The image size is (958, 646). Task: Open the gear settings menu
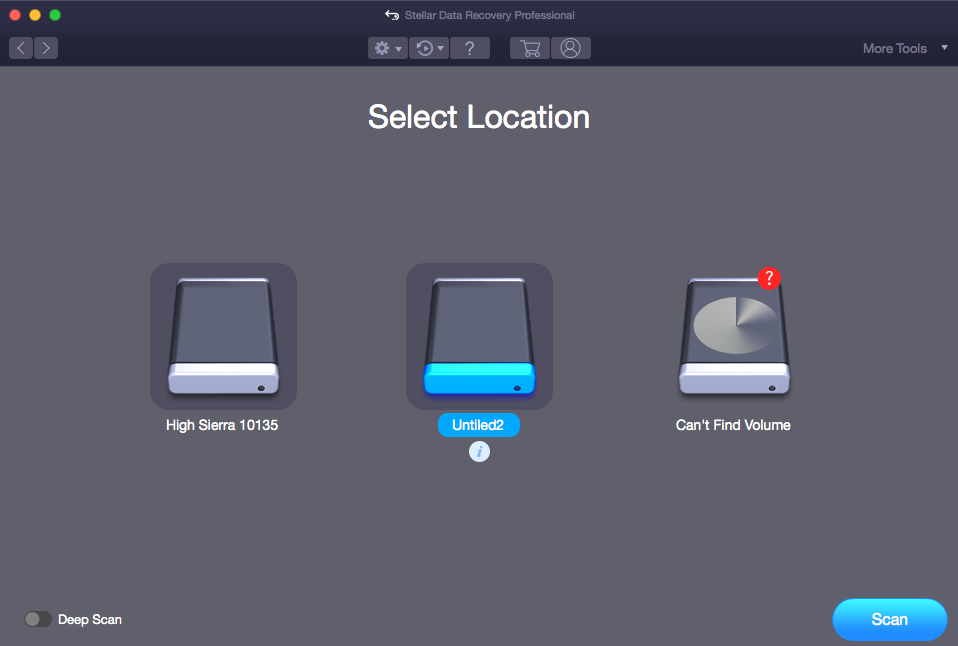click(x=388, y=48)
